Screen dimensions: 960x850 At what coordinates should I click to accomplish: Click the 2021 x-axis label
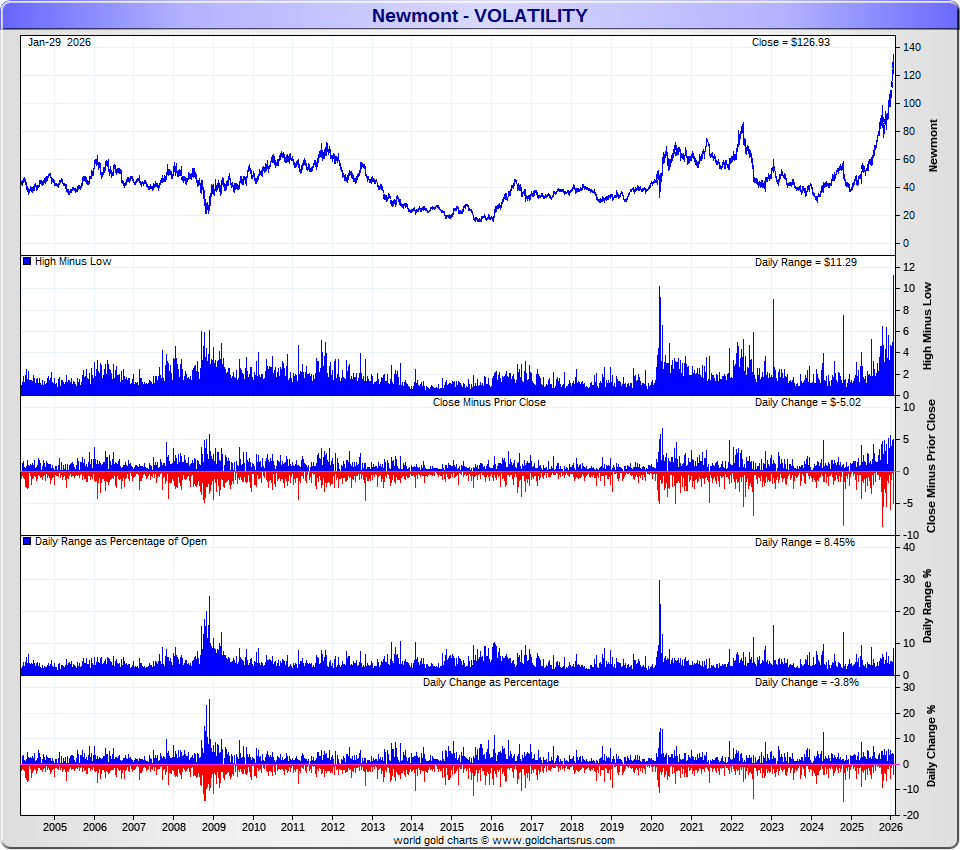[x=692, y=827]
